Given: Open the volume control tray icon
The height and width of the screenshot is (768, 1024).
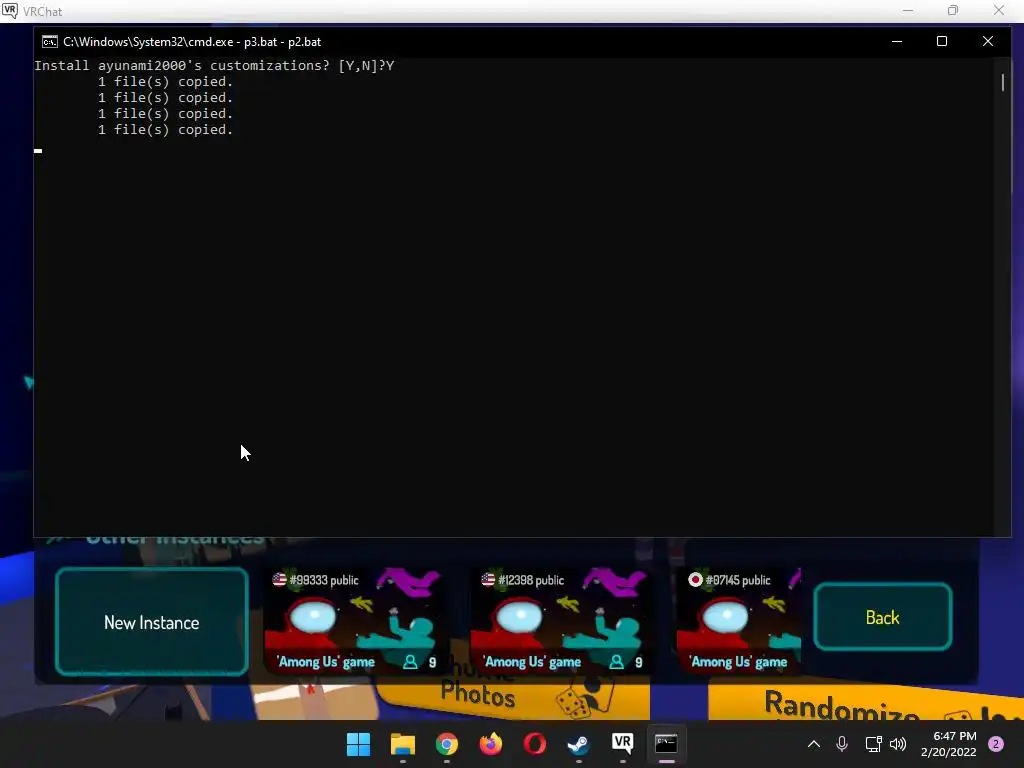Looking at the screenshot, I should coord(898,744).
